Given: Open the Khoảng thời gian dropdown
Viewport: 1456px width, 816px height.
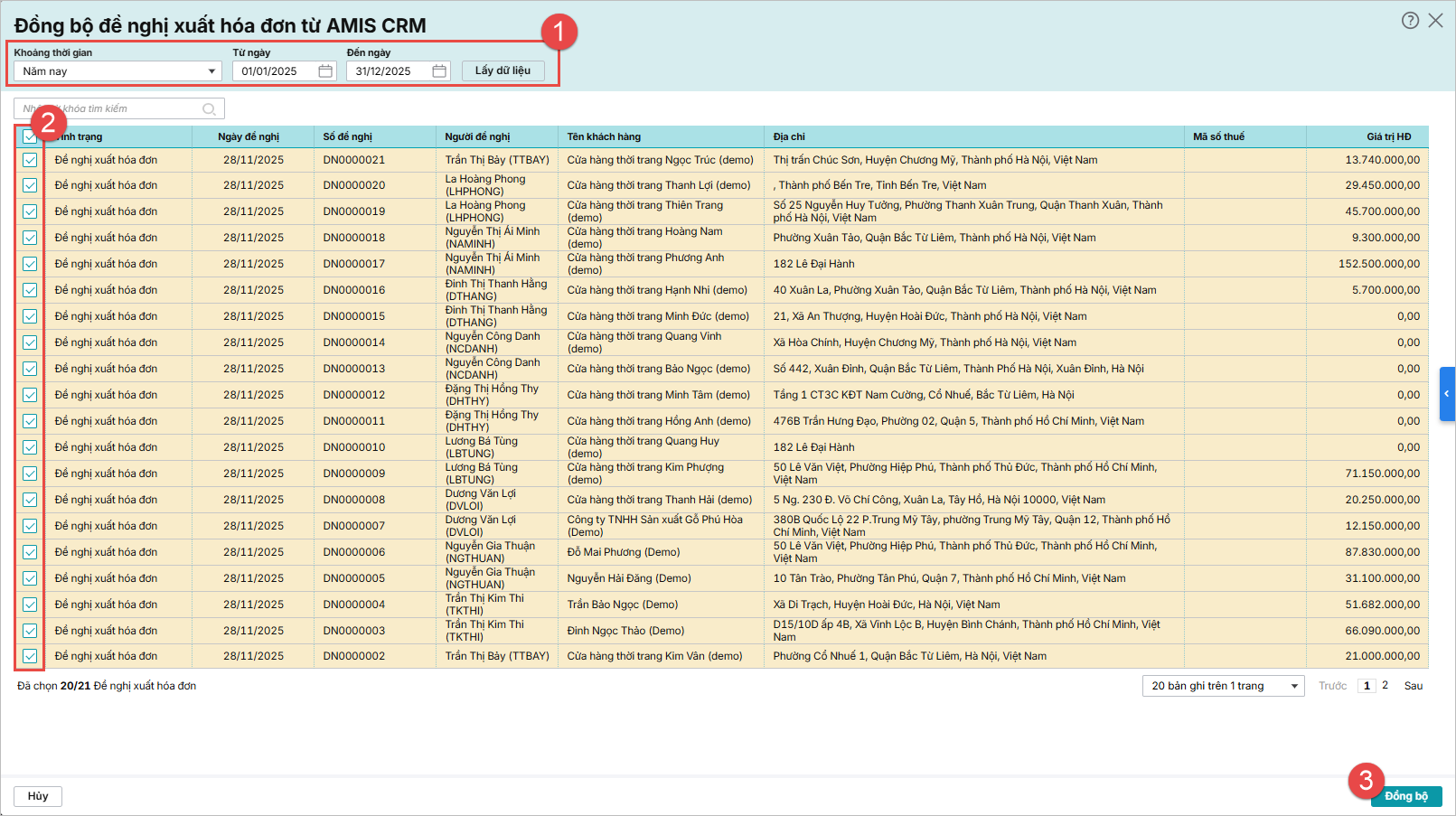Looking at the screenshot, I should click(117, 71).
